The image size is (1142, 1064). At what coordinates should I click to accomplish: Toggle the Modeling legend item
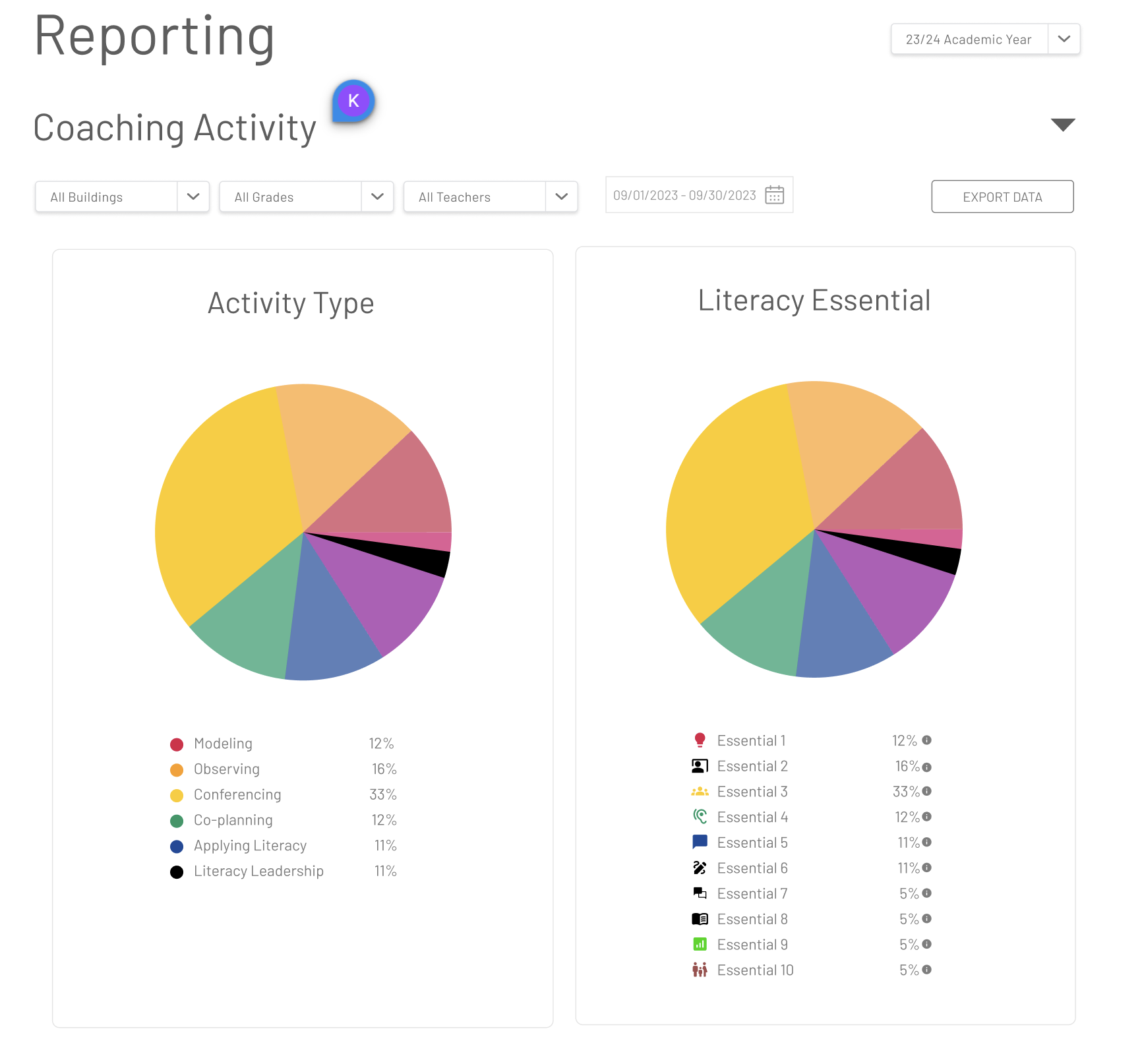tap(223, 744)
